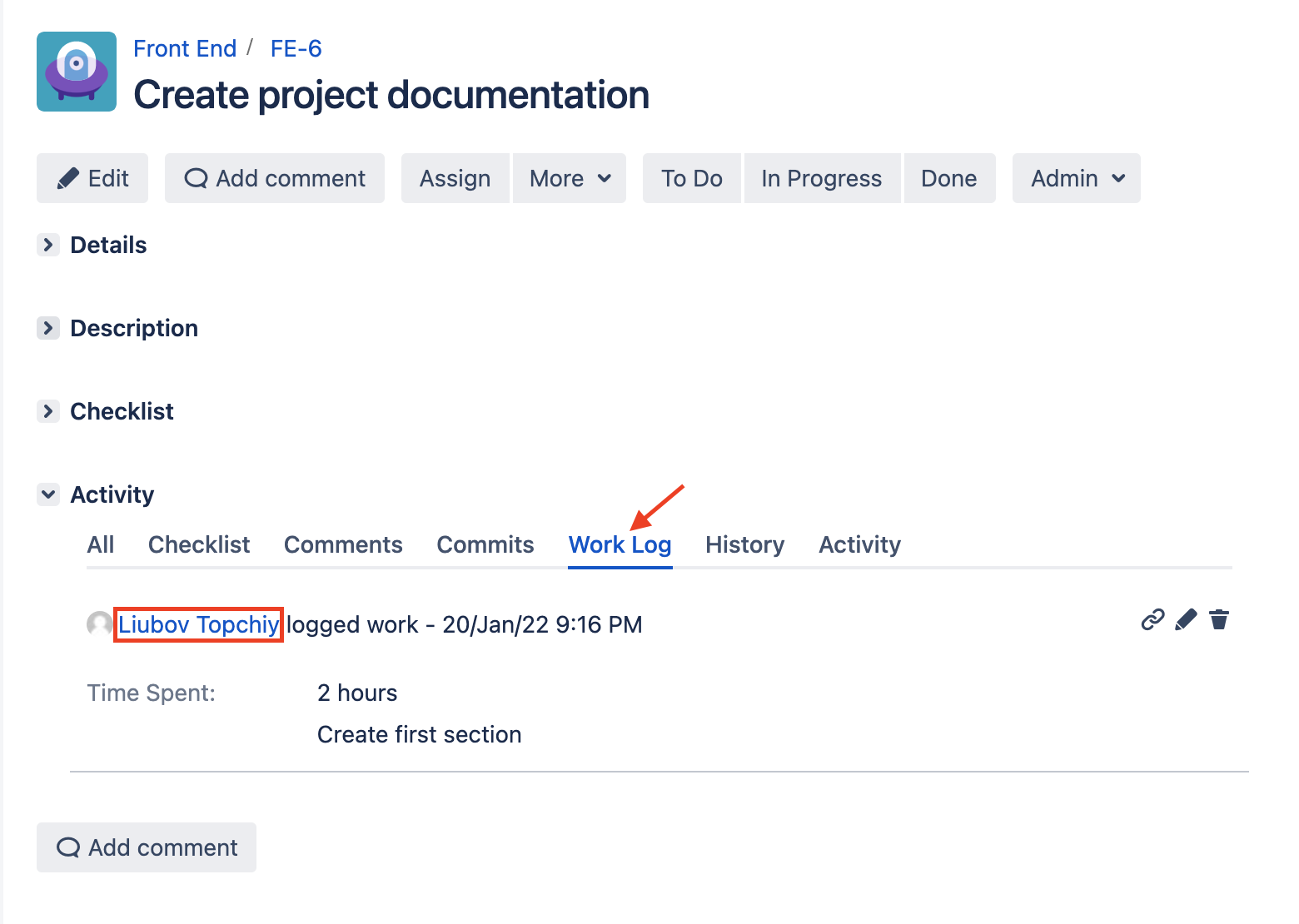Switch to the Comments tab
The width and height of the screenshot is (1299, 924).
[343, 544]
